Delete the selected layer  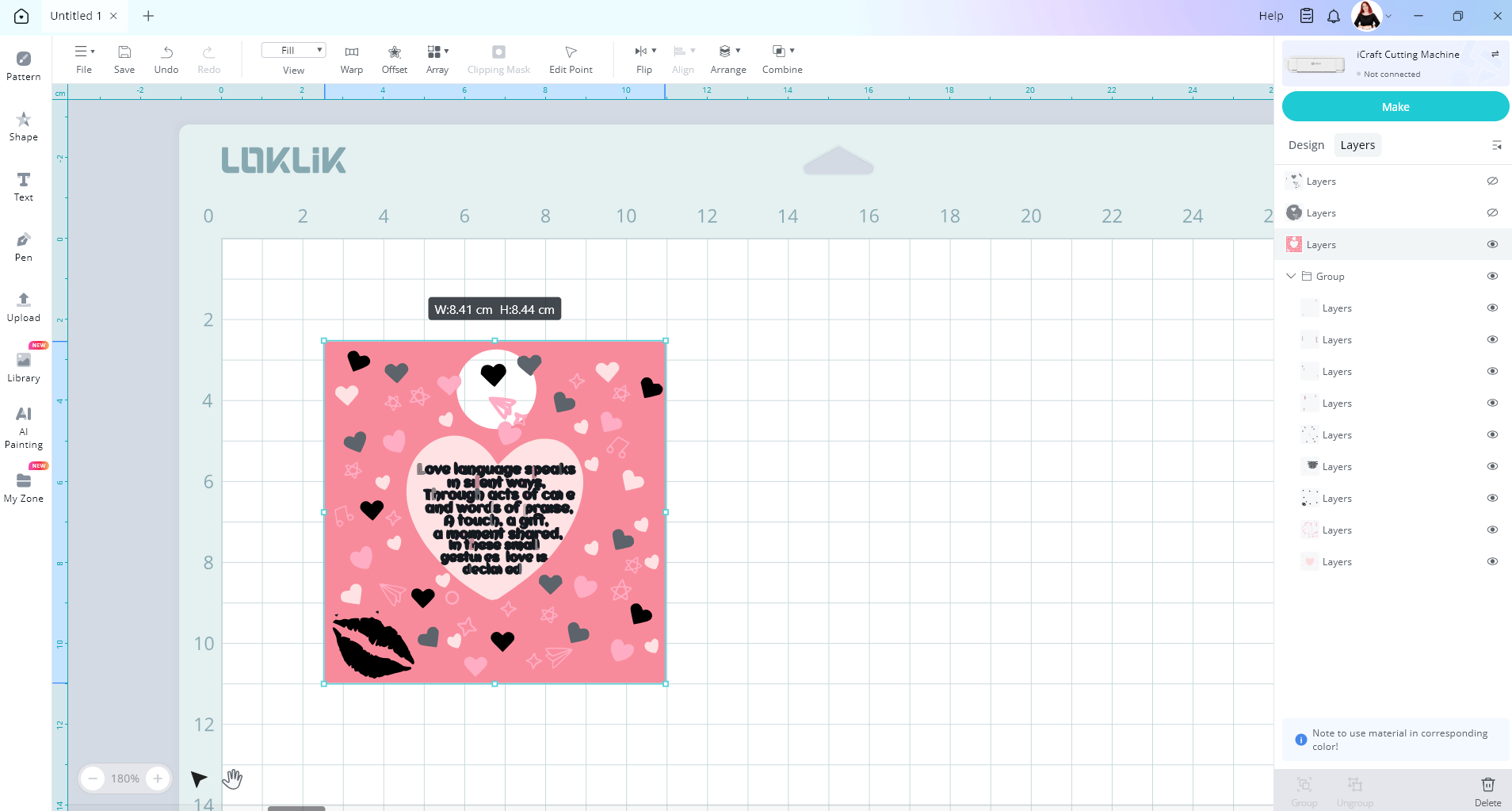coord(1487,790)
